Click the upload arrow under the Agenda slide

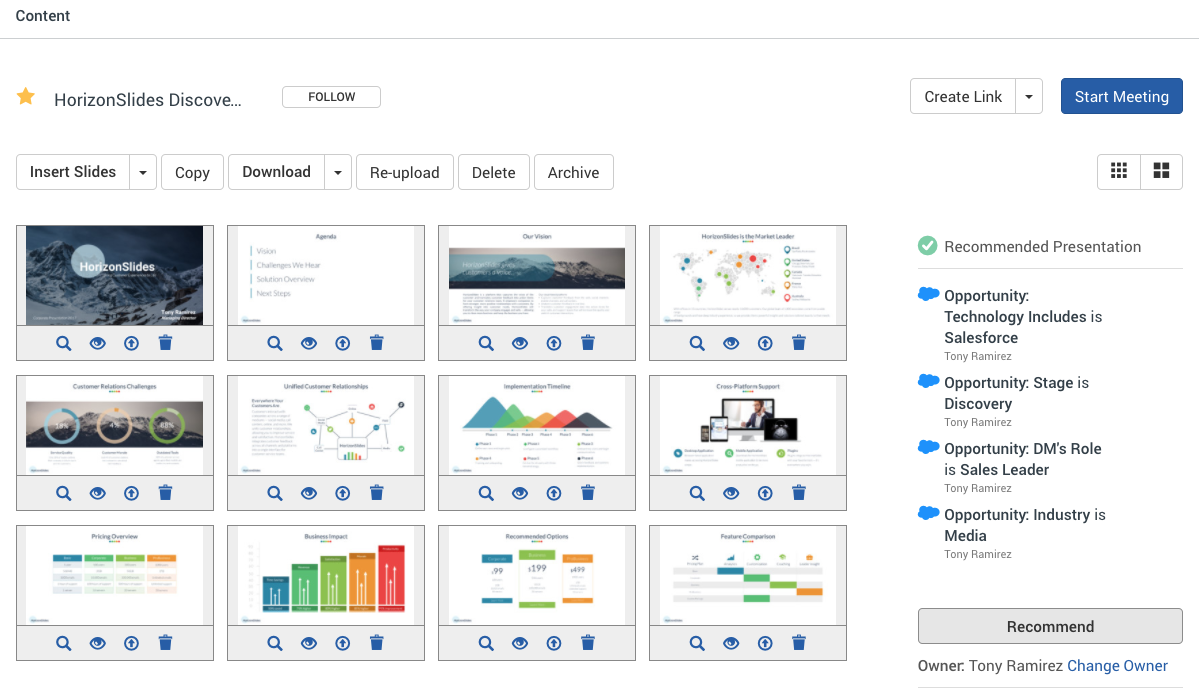point(343,343)
